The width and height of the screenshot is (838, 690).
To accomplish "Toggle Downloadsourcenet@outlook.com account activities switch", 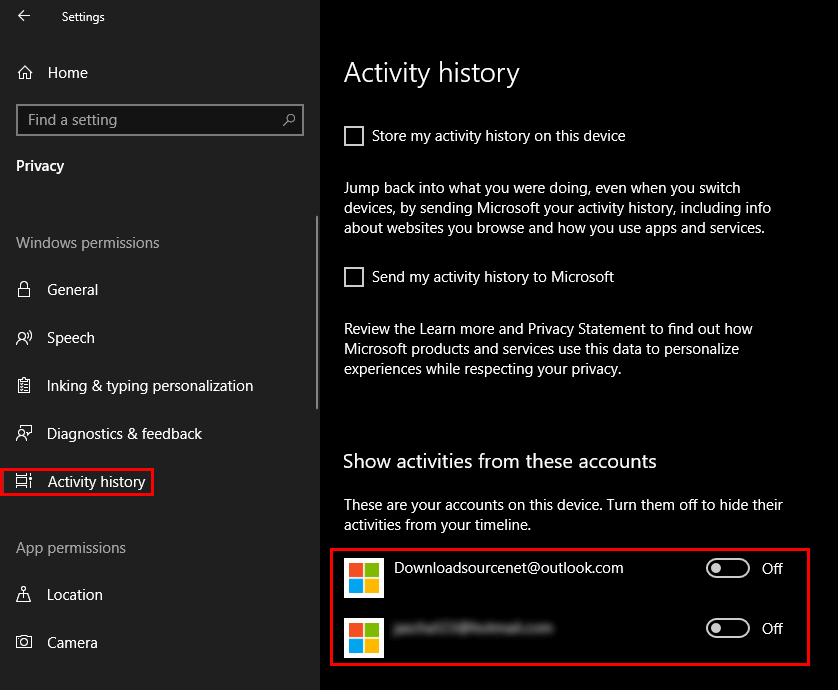I will (728, 568).
